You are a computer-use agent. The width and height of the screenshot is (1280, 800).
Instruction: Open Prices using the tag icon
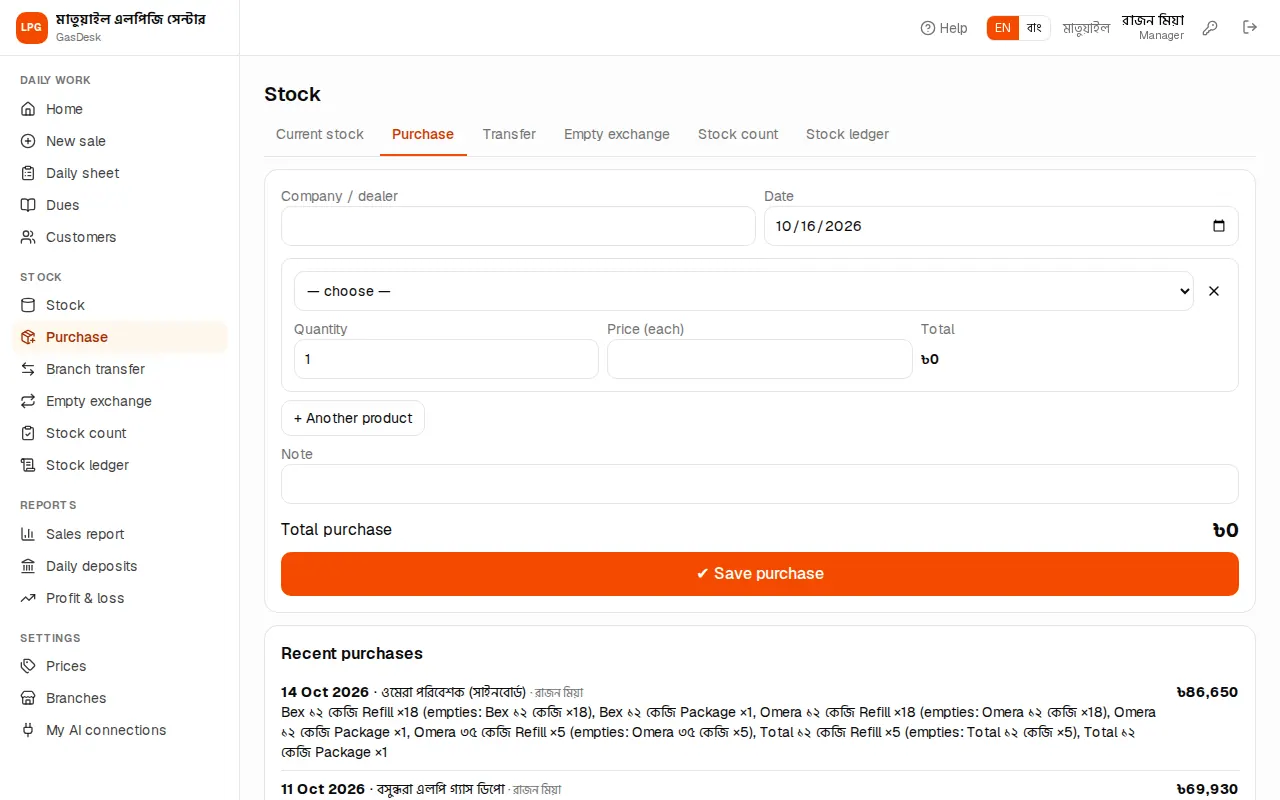click(x=28, y=666)
